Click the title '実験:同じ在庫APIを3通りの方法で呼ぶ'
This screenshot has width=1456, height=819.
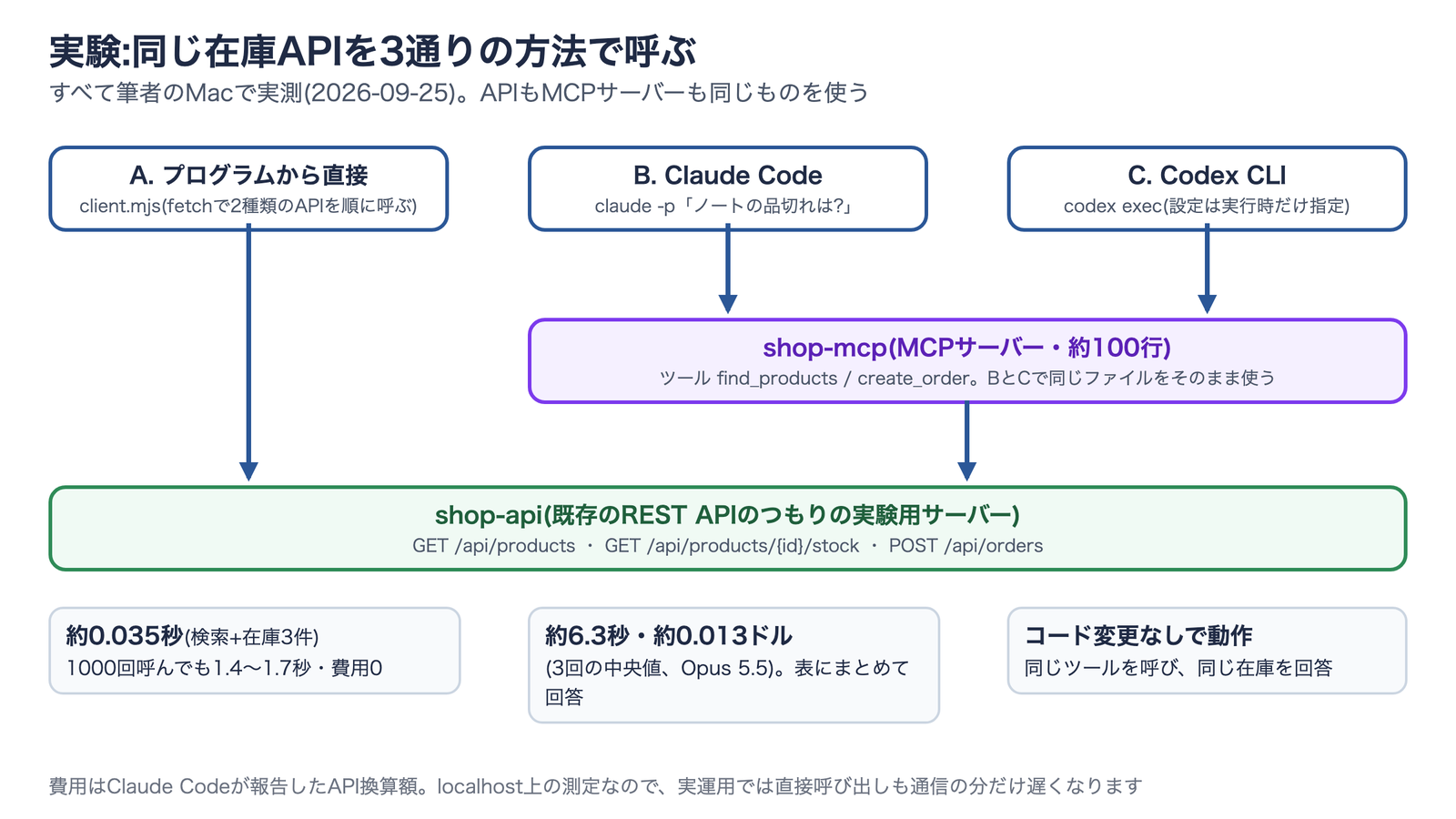(373, 52)
